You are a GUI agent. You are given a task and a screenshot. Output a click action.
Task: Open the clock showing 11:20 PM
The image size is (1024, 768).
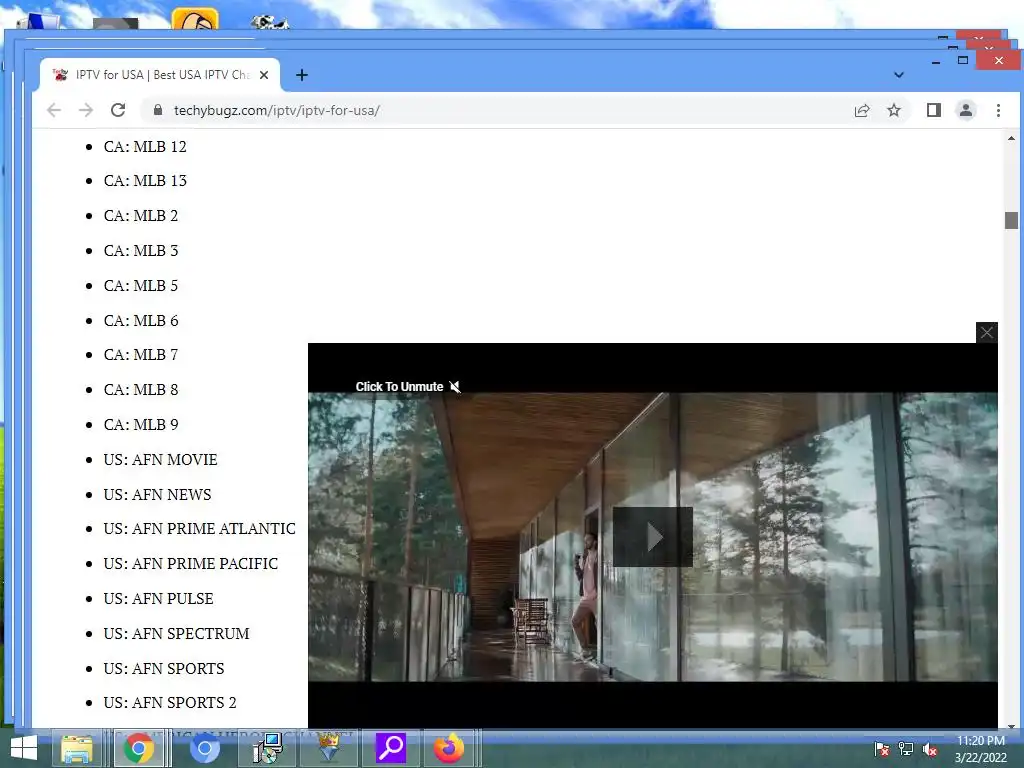click(x=981, y=749)
